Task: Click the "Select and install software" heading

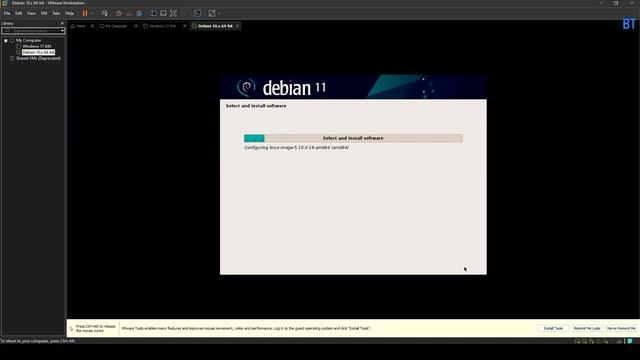Action: coord(256,106)
